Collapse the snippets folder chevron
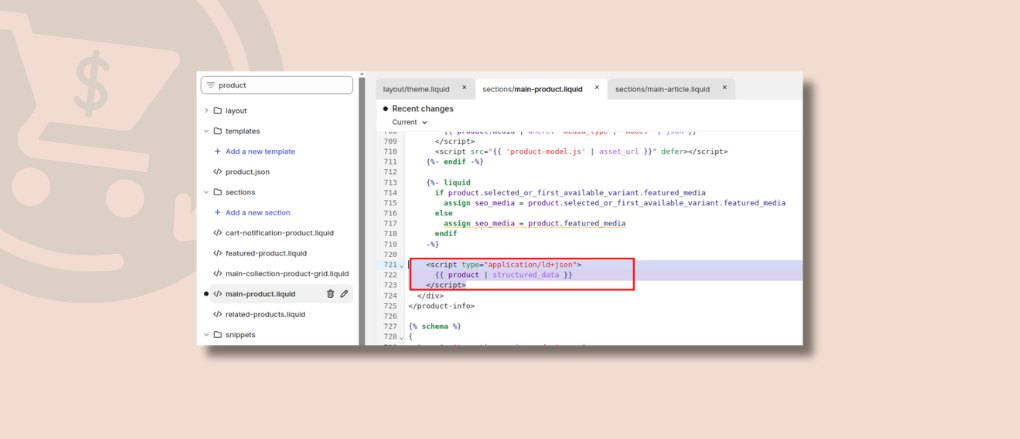Image resolution: width=1020 pixels, height=439 pixels. pyautogui.click(x=206, y=334)
